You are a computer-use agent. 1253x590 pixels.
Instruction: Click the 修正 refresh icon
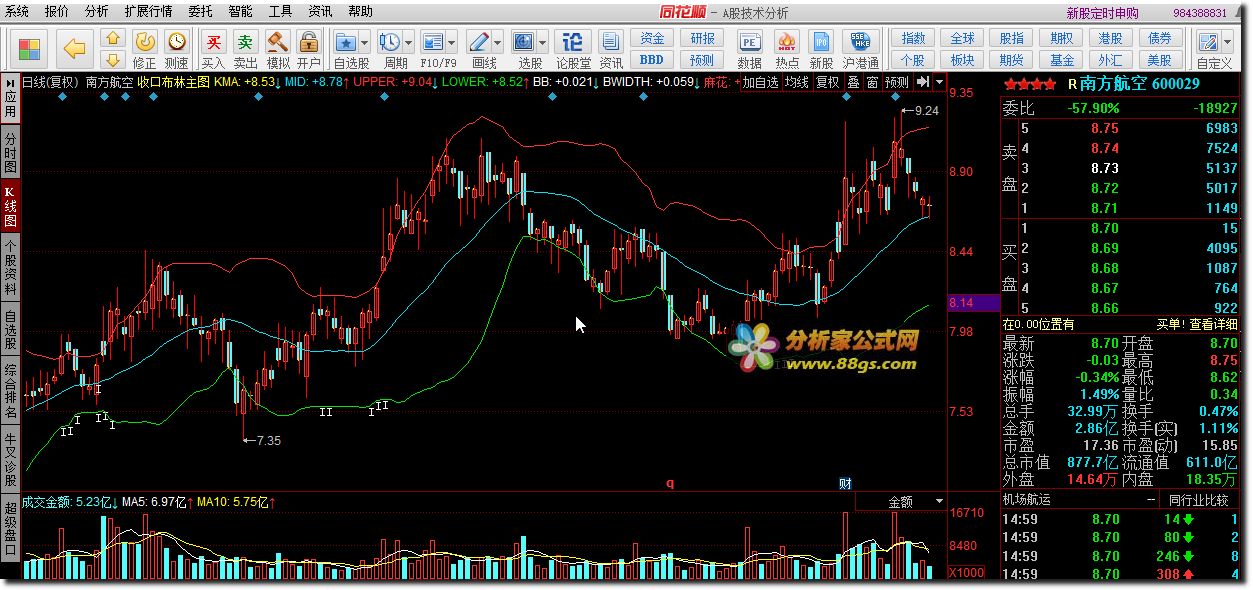[145, 41]
